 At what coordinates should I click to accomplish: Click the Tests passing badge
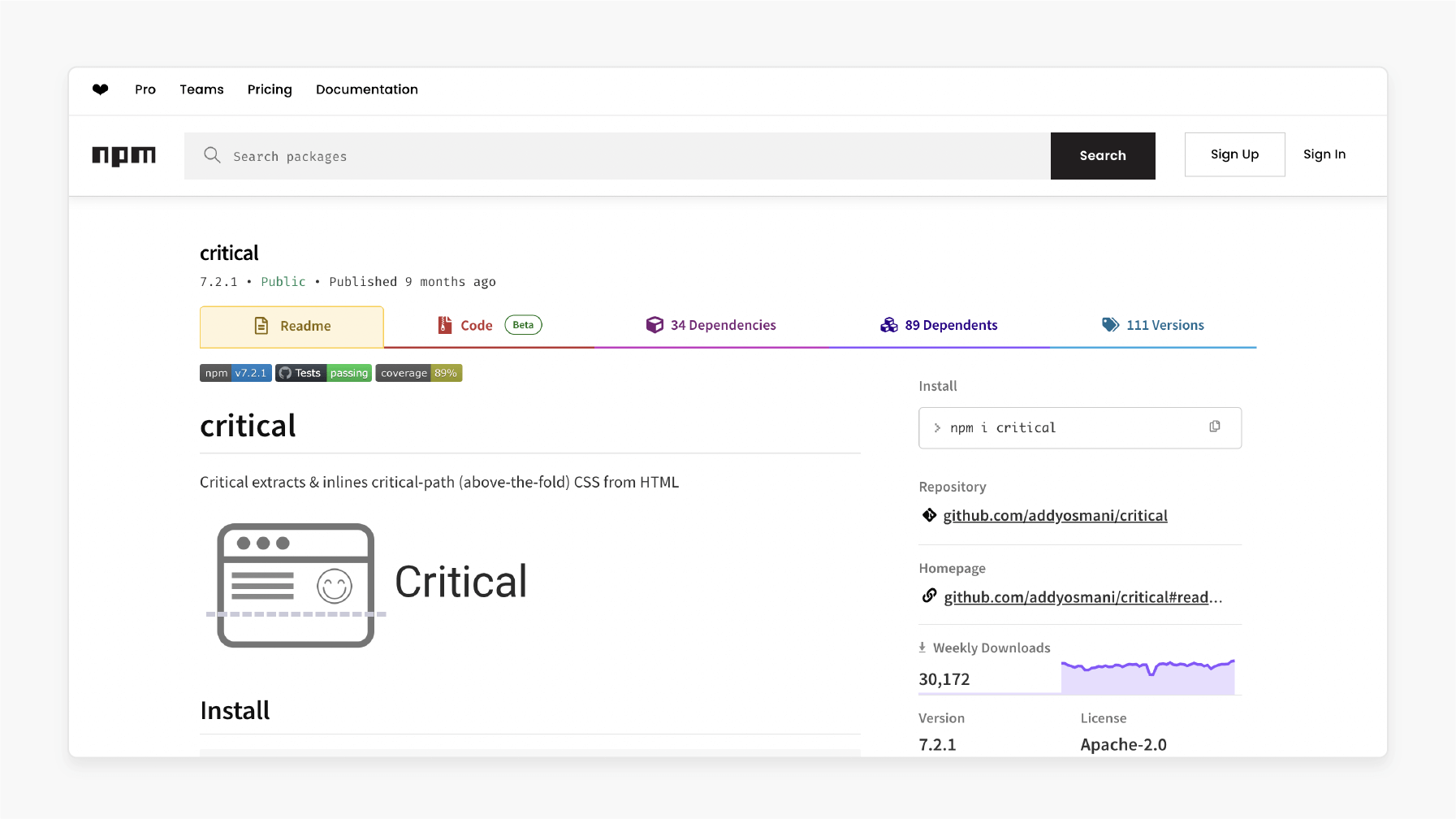tap(323, 373)
